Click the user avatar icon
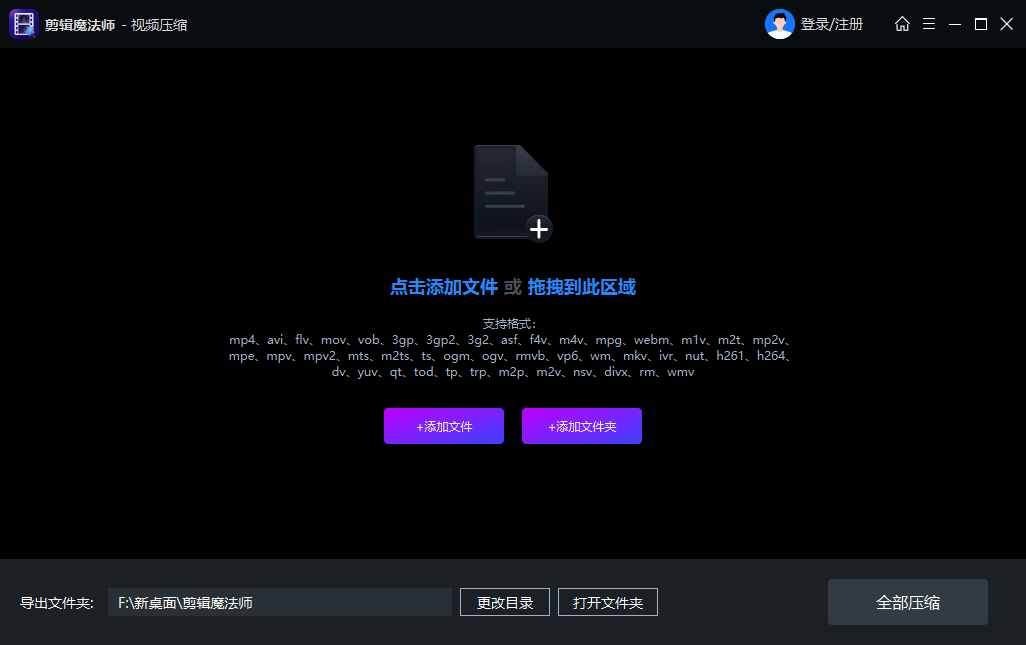 (x=779, y=24)
